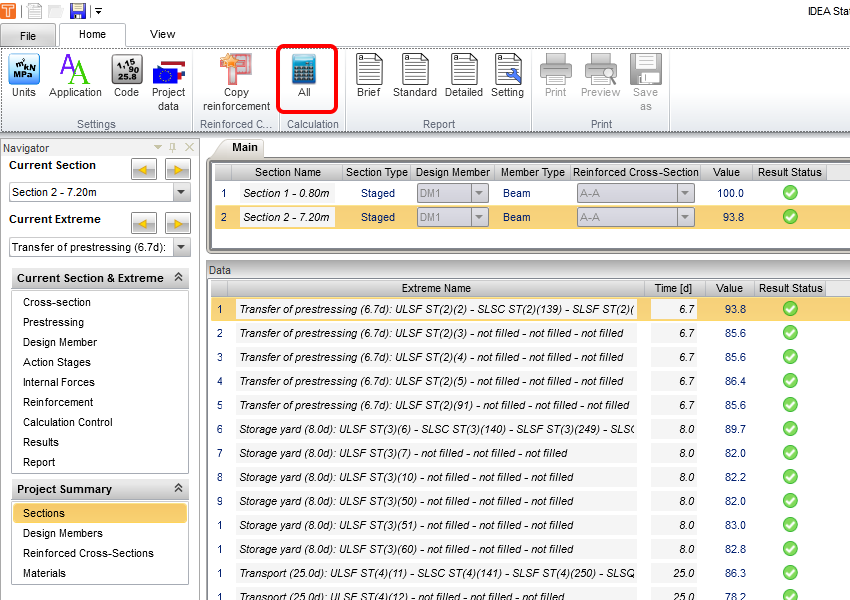Click Copy reinforcement icon
The image size is (850, 600).
tap(236, 82)
